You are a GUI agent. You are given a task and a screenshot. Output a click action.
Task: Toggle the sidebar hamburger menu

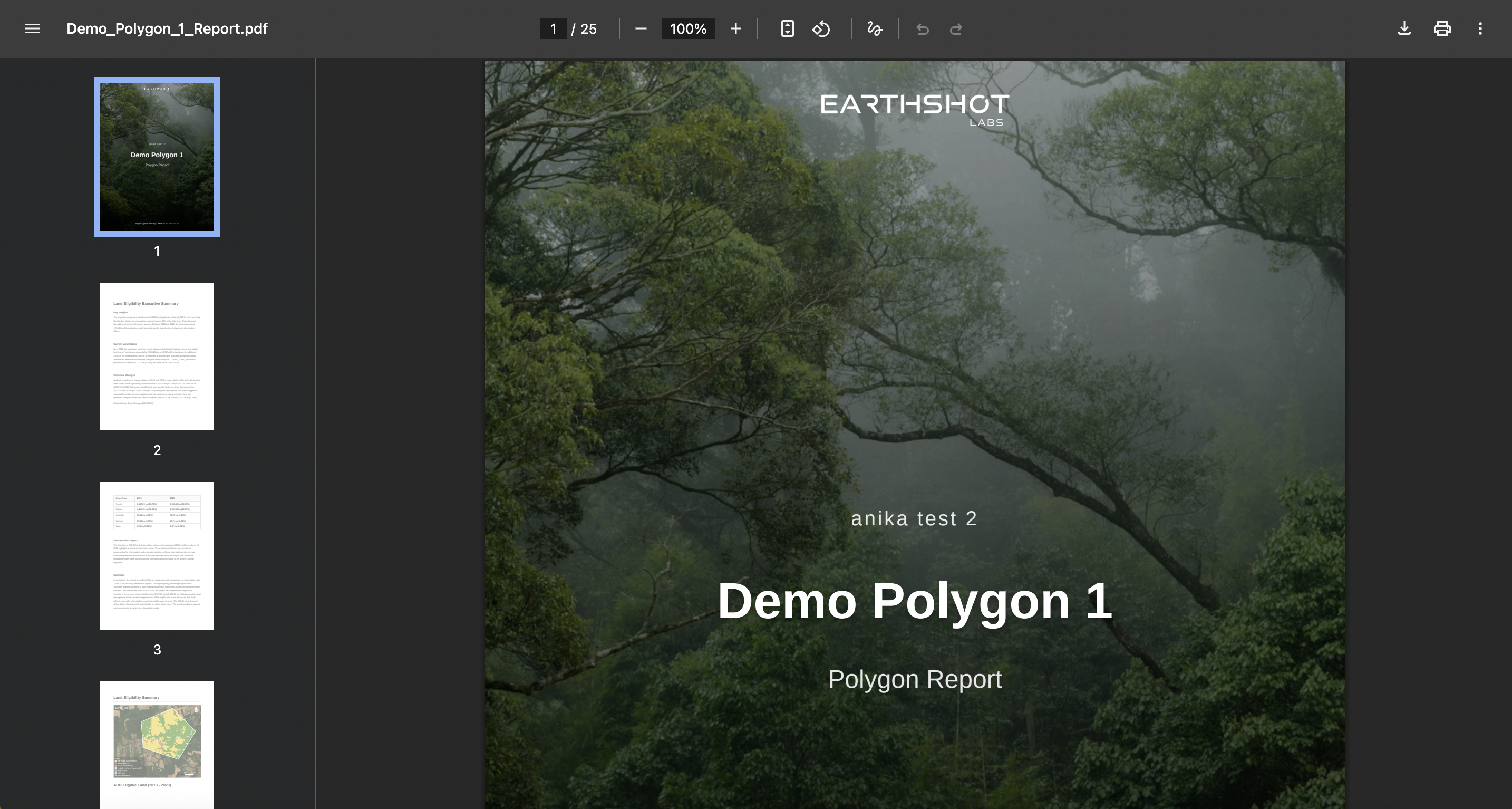click(x=33, y=29)
